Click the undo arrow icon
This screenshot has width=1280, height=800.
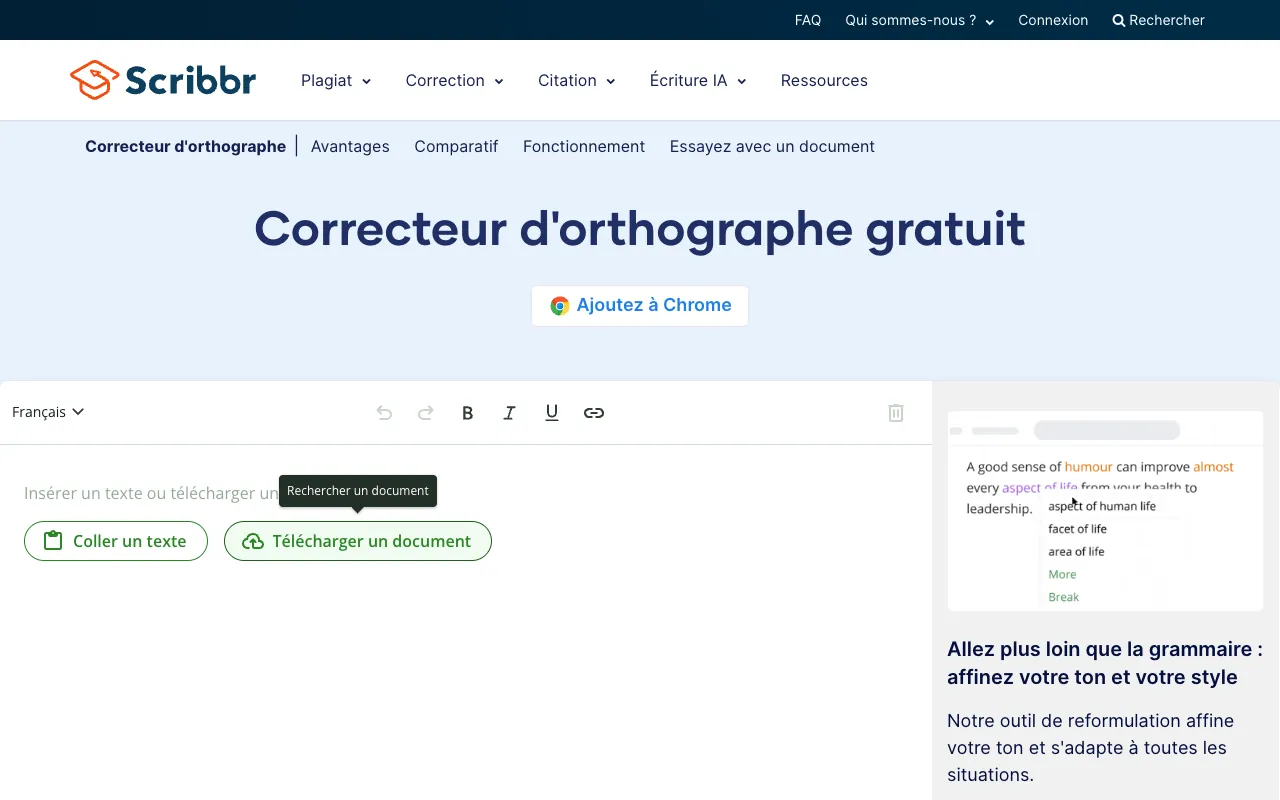coord(384,413)
